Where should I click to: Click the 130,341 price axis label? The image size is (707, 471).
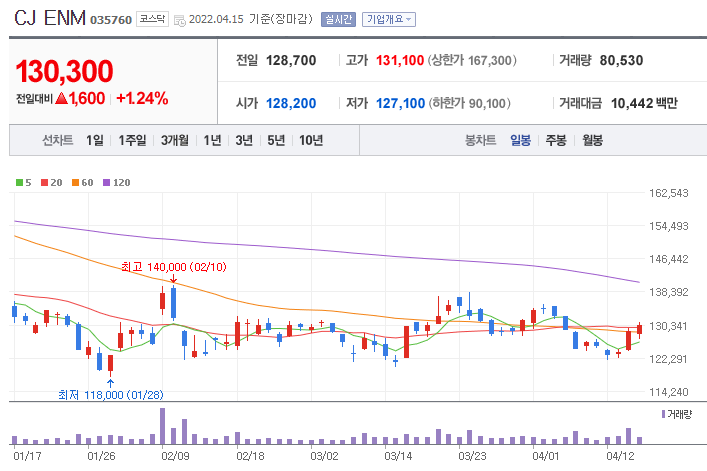669,326
